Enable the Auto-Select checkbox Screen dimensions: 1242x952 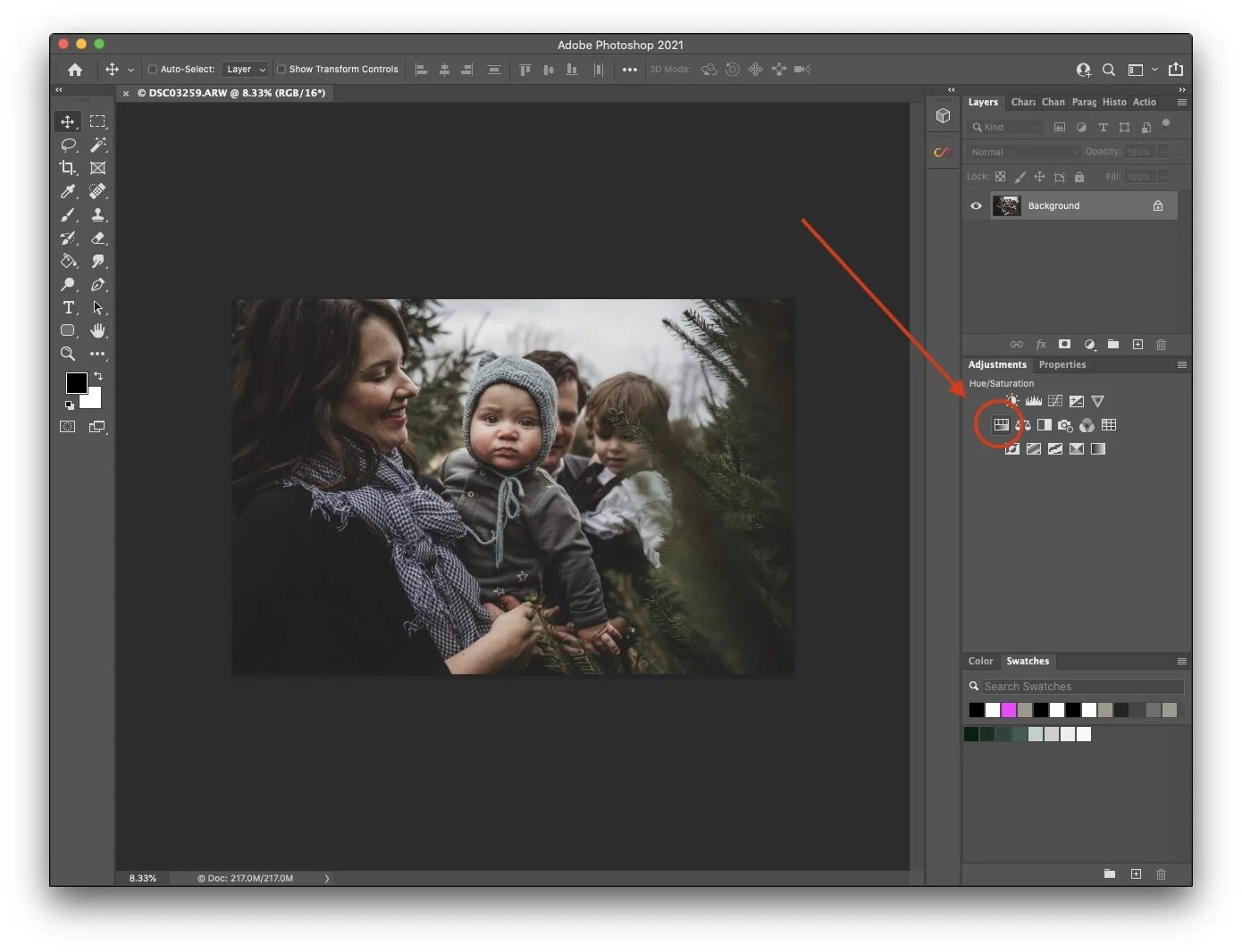(x=153, y=70)
